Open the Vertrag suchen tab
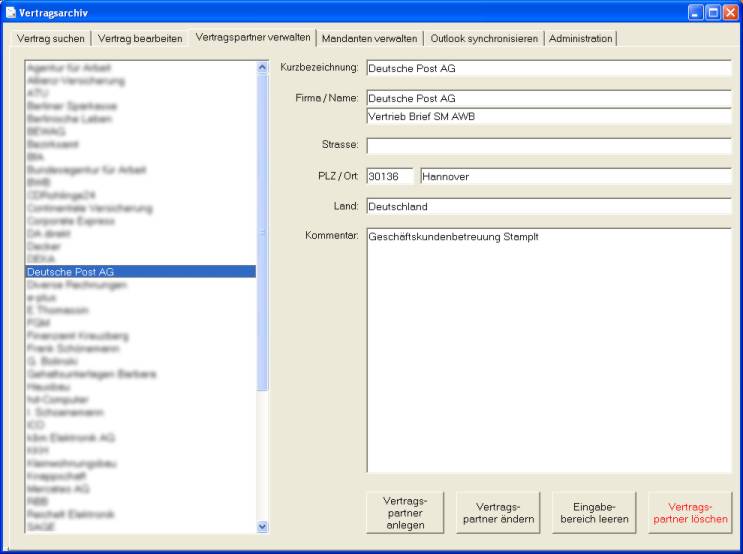Screen dimensions: 743x554 (50, 38)
